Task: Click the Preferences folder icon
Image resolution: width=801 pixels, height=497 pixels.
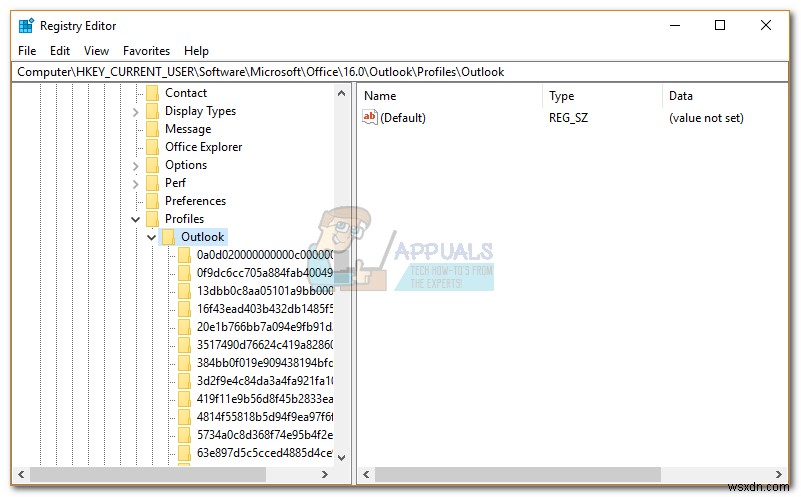Action: pos(152,201)
